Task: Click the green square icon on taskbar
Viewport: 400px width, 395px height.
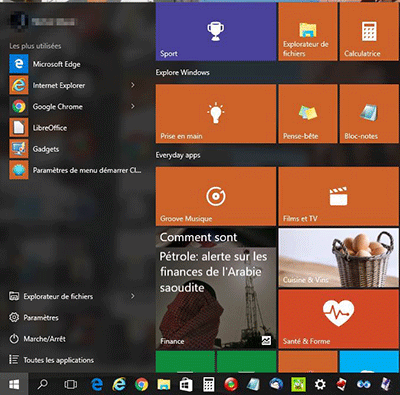Action: click(x=298, y=384)
